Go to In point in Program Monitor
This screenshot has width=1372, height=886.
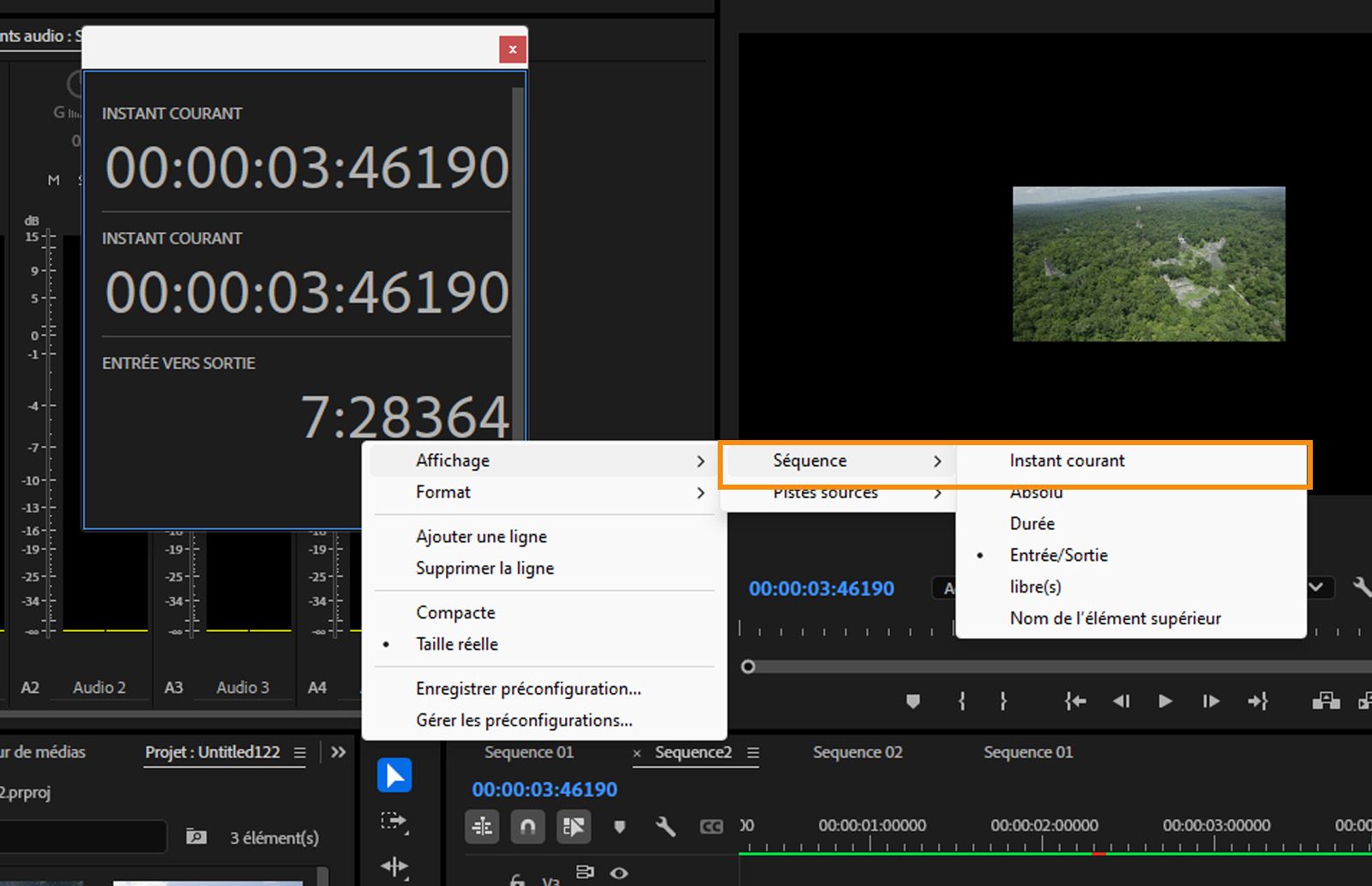click(x=1075, y=702)
